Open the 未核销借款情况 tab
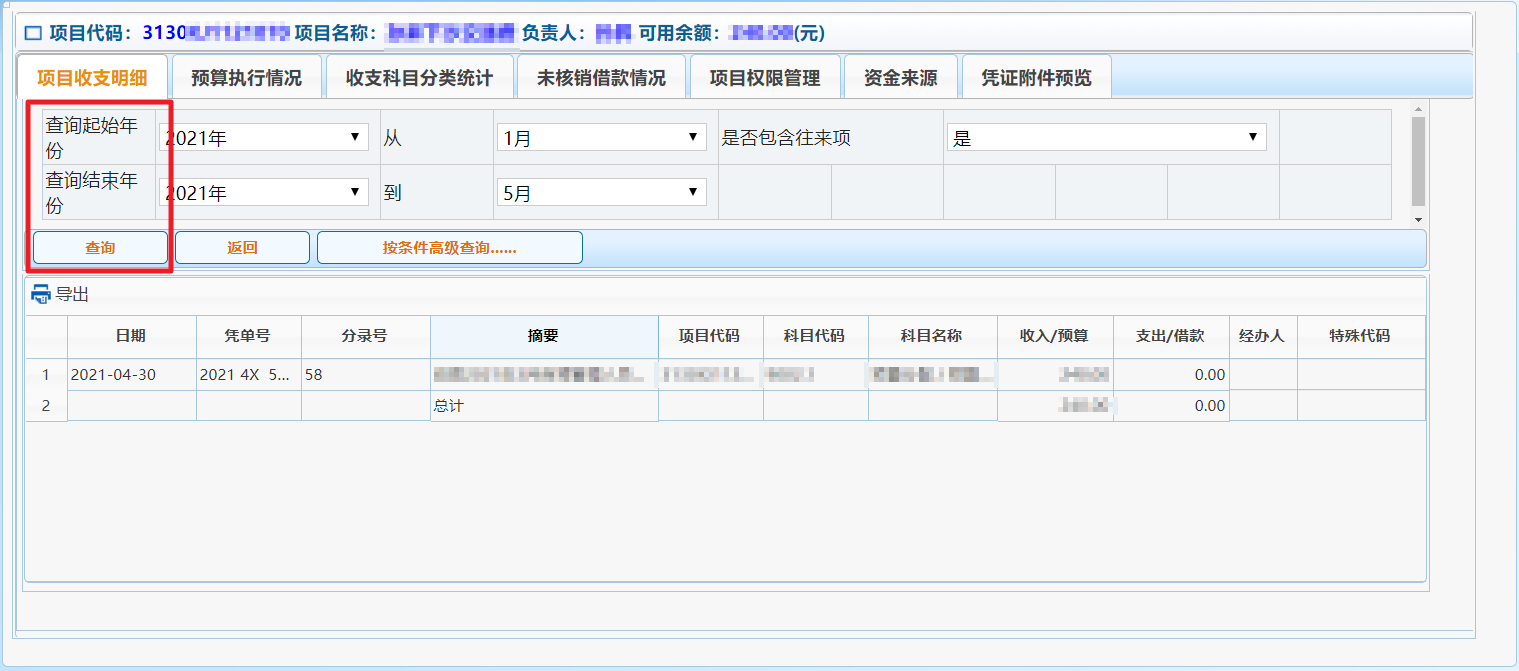Viewport: 1519px width, 671px height. pyautogui.click(x=601, y=78)
